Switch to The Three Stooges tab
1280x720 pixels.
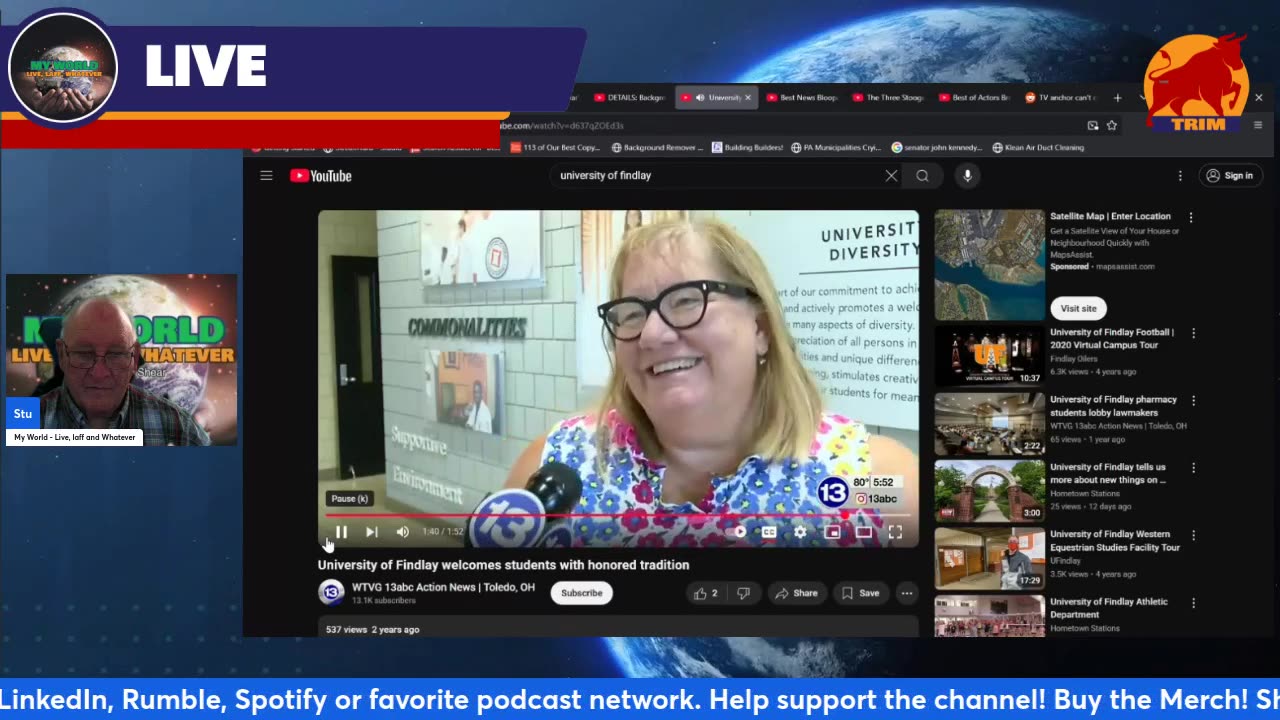(x=888, y=98)
